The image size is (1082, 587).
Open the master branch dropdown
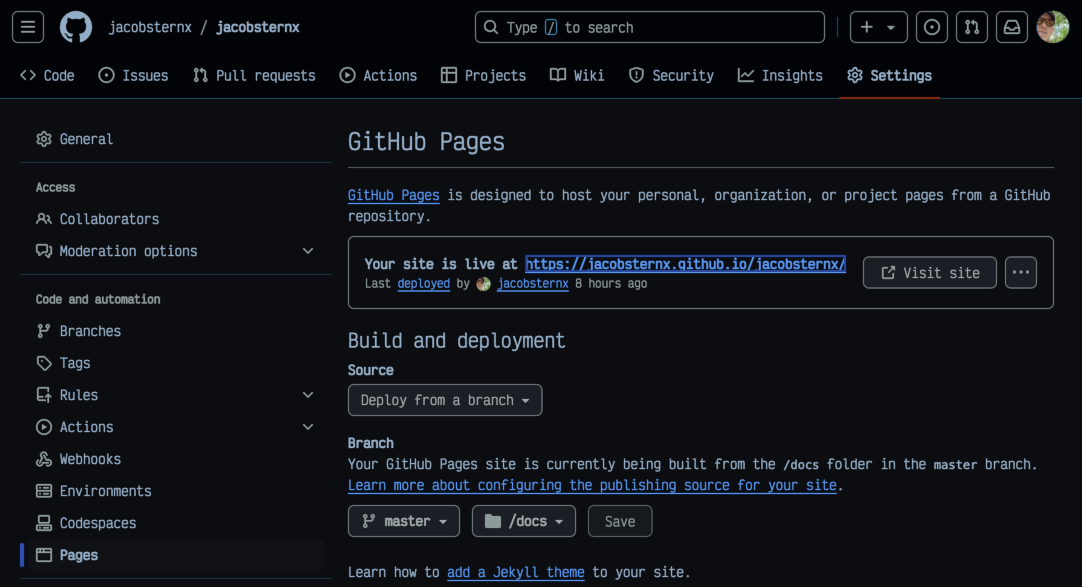click(x=404, y=521)
